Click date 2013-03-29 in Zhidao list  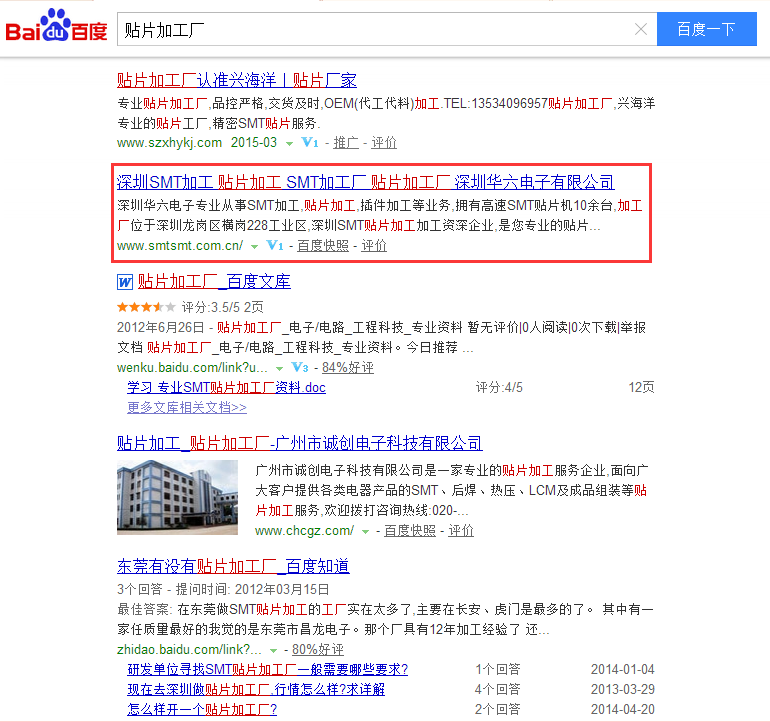(623, 690)
